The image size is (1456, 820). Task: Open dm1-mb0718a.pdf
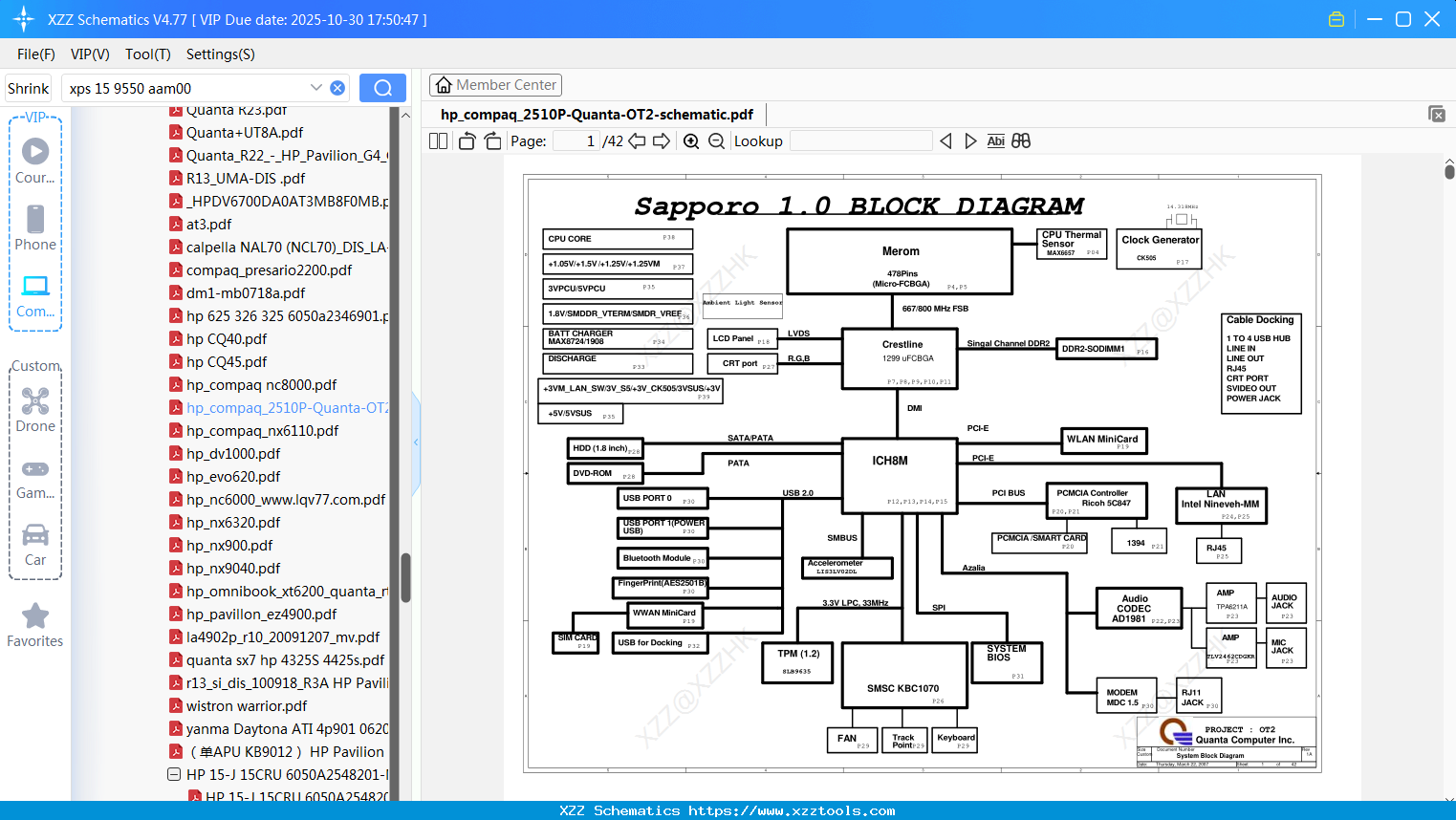[246, 293]
